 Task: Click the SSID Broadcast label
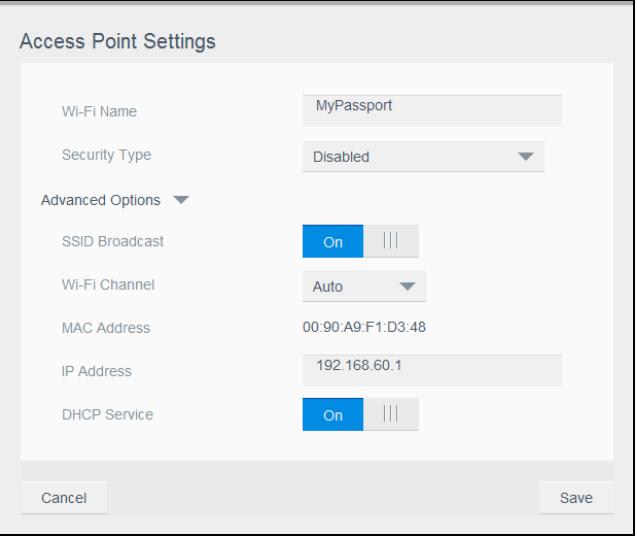click(x=113, y=241)
